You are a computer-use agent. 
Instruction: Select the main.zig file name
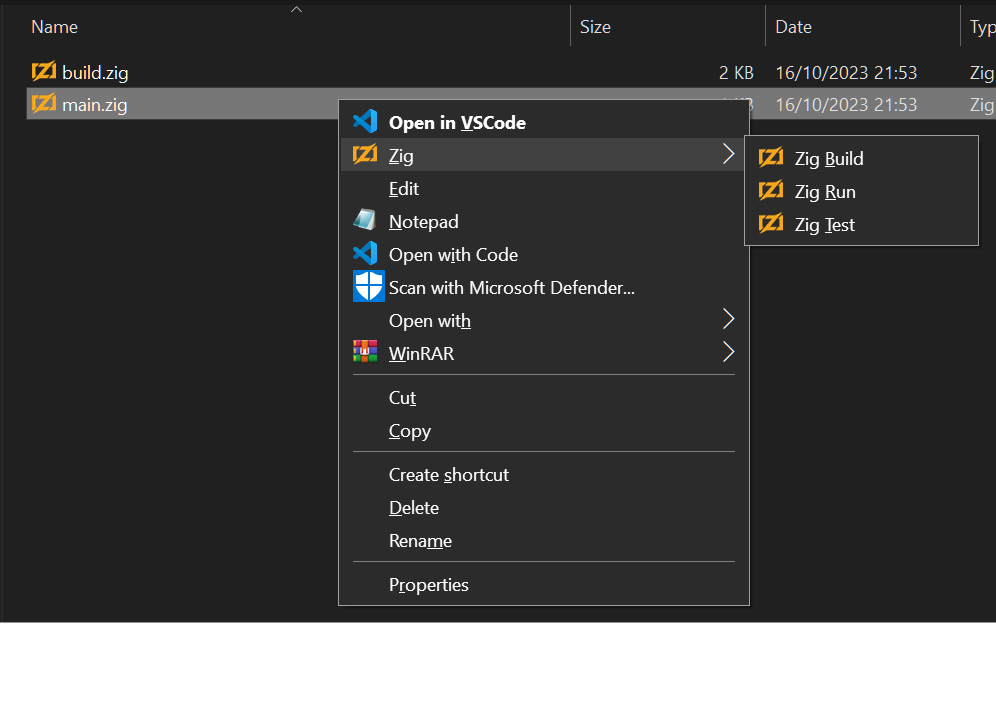95,104
